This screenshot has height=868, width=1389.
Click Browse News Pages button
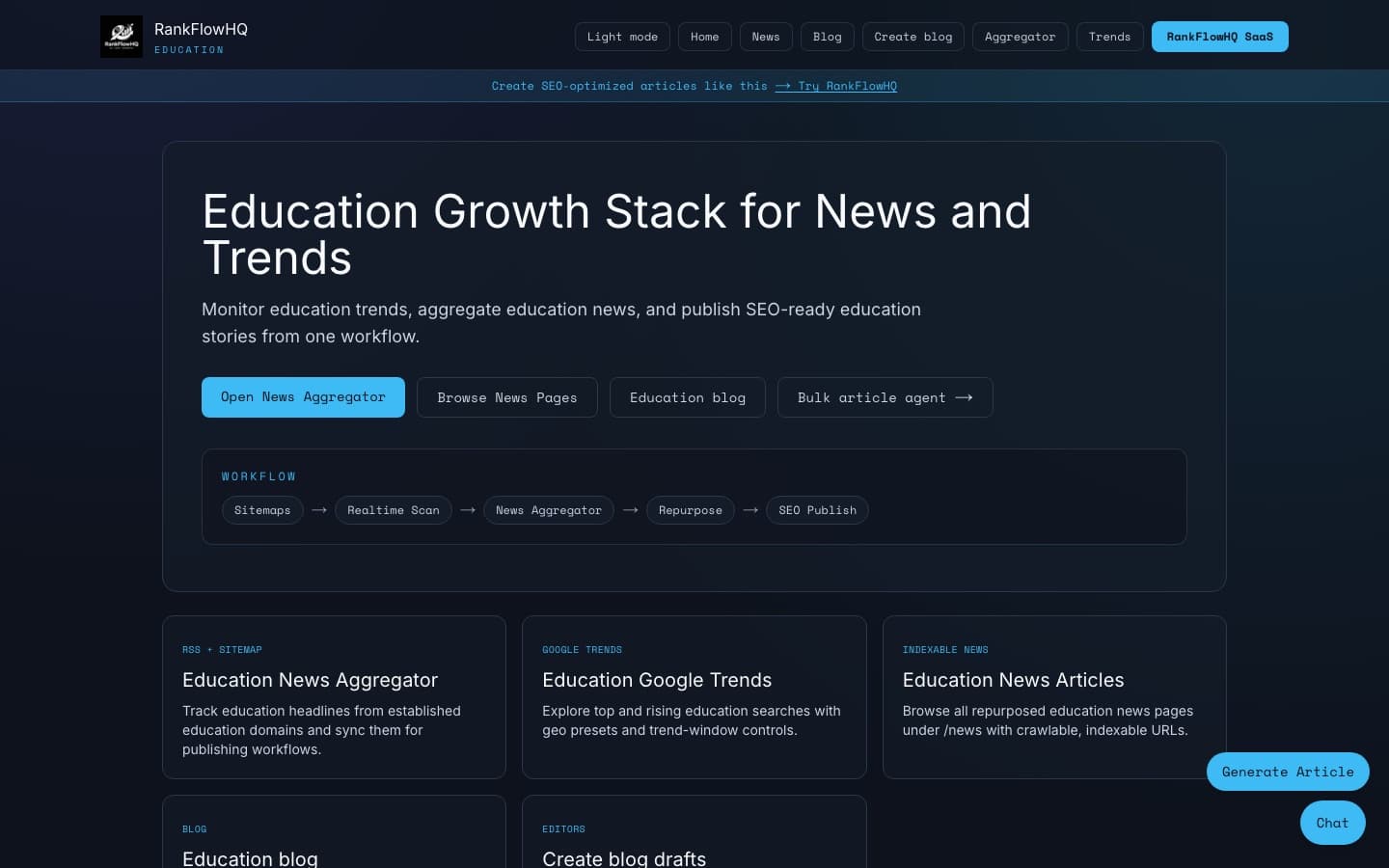pyautogui.click(x=507, y=397)
